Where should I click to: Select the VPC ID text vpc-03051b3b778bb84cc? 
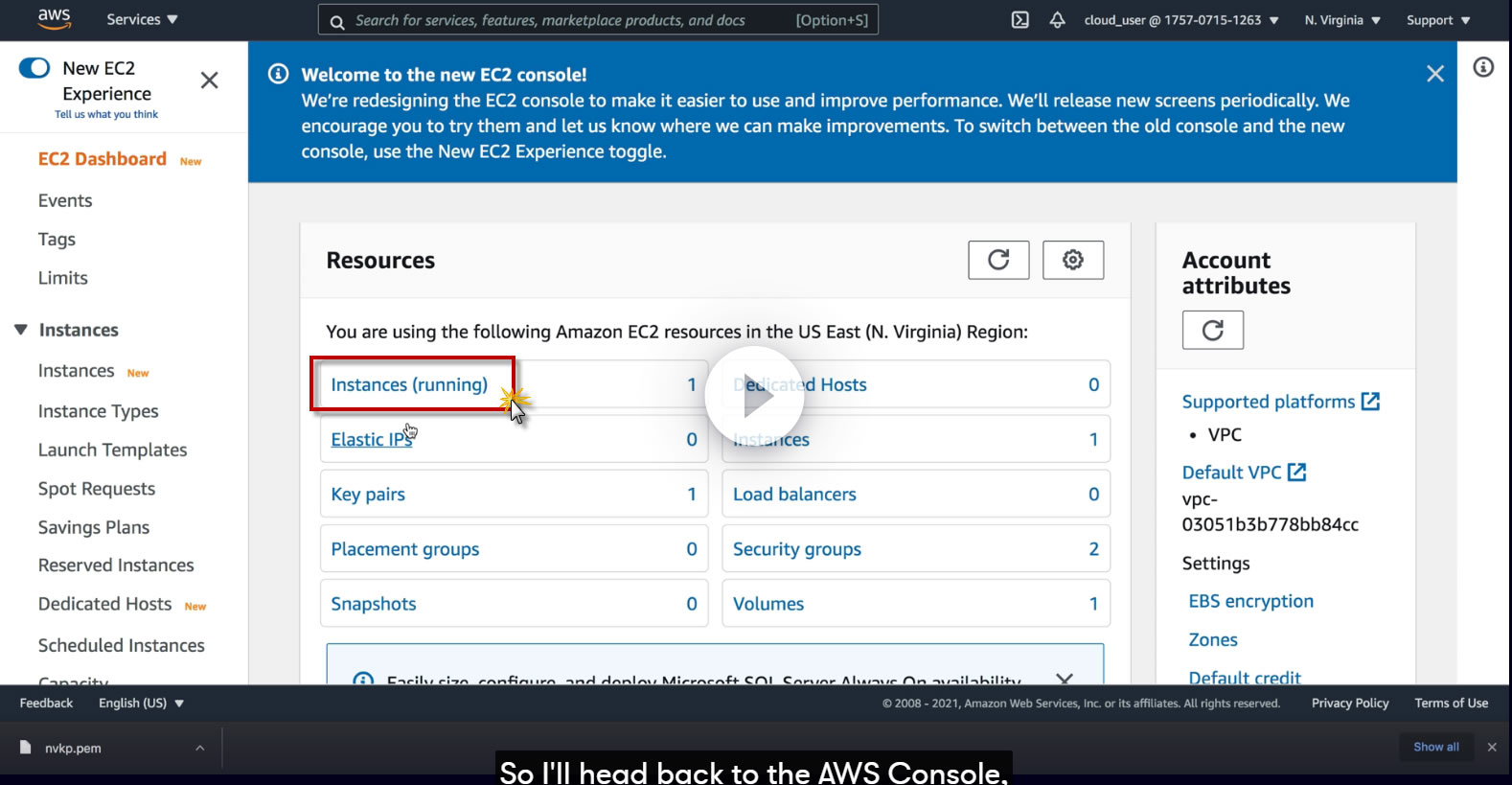[1271, 512]
